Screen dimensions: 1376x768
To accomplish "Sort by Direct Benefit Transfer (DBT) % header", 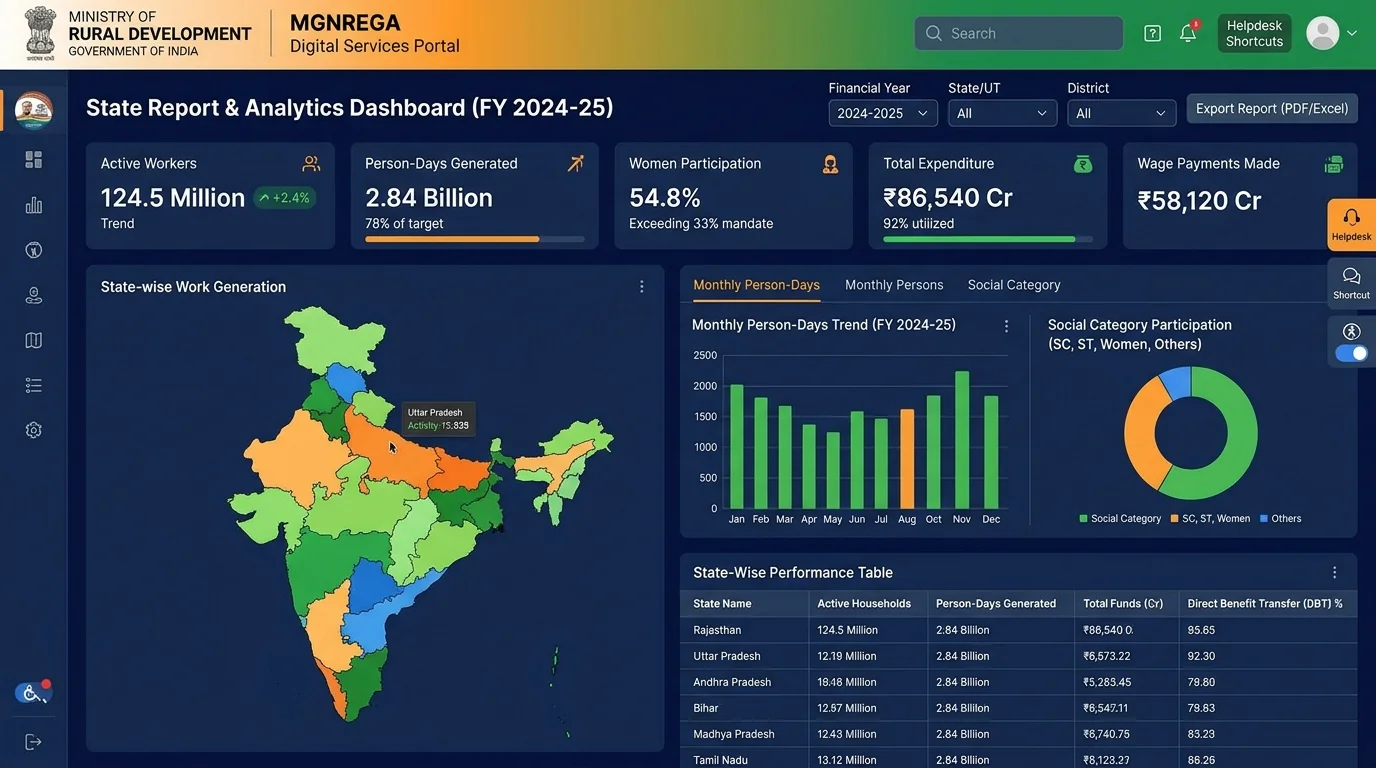I will tap(1265, 604).
